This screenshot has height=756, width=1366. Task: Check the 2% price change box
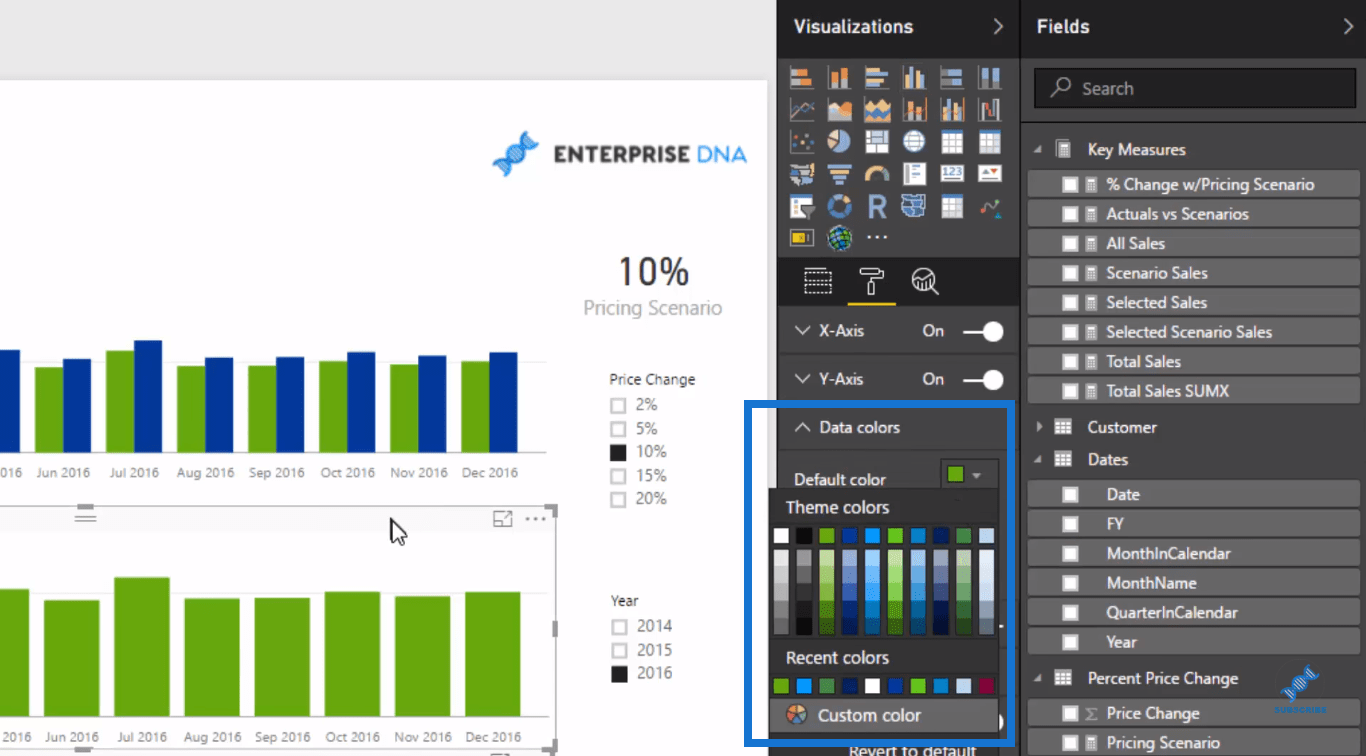point(618,406)
